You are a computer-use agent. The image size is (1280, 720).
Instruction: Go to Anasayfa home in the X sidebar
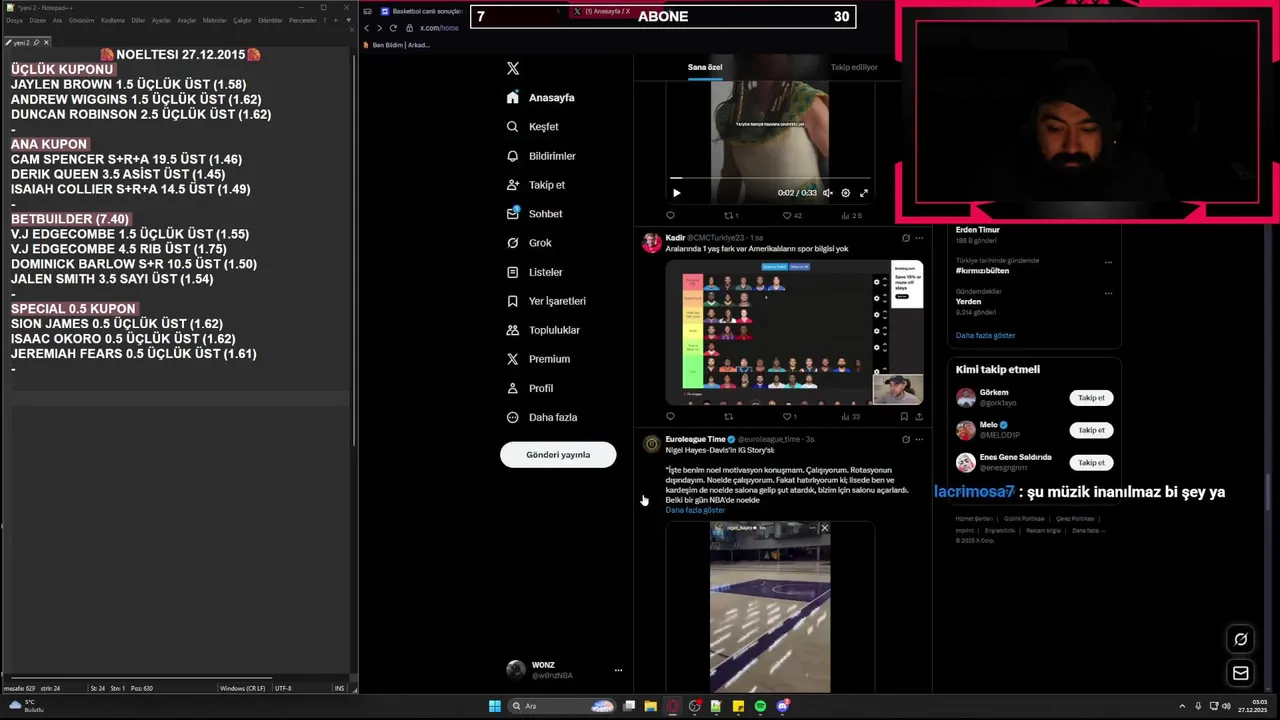tap(540, 98)
